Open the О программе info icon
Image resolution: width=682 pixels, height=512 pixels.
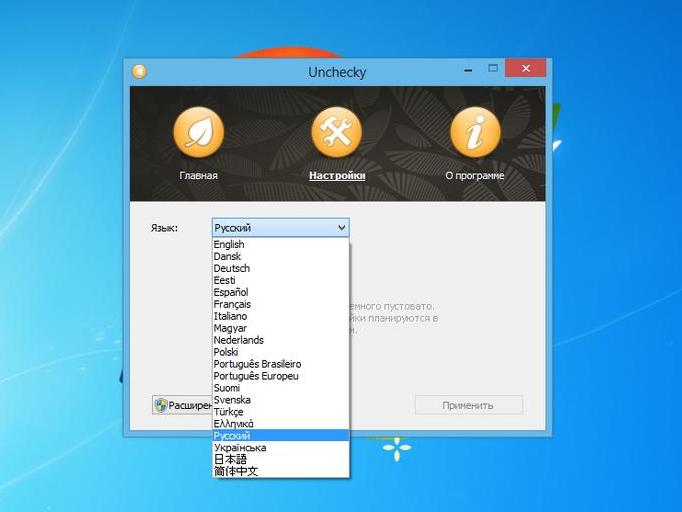[x=475, y=132]
